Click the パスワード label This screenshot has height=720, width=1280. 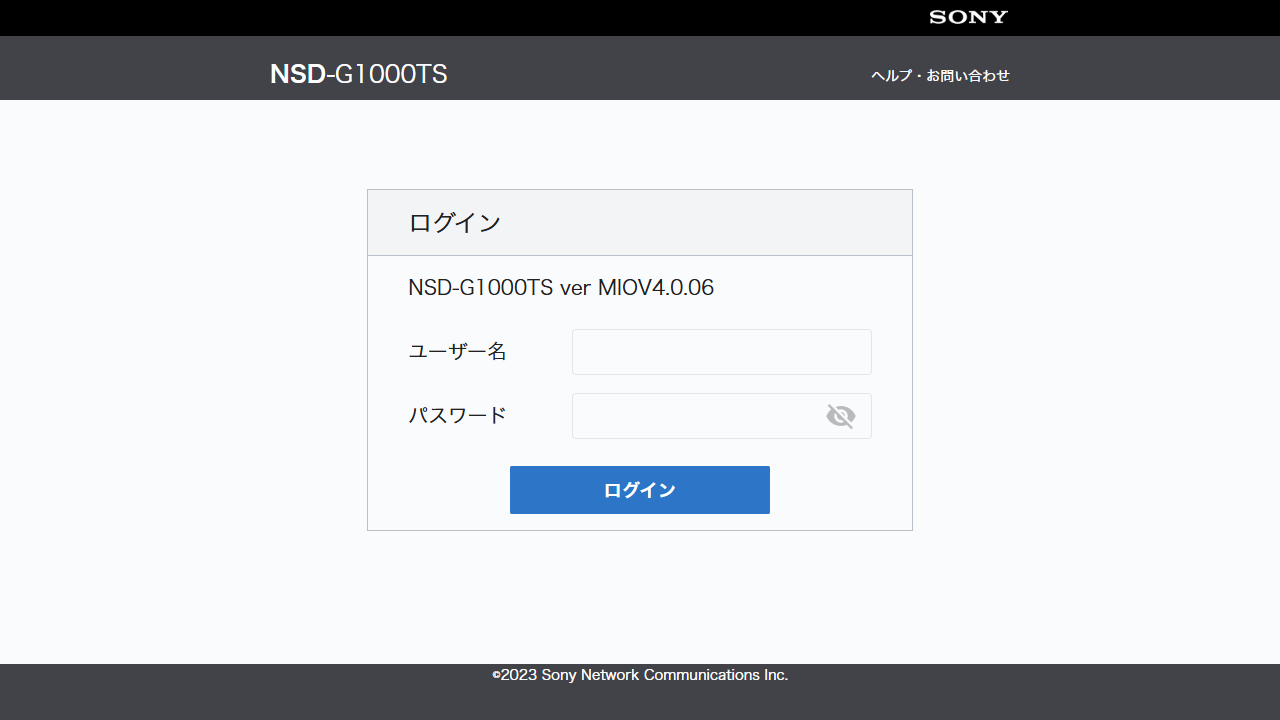457,416
